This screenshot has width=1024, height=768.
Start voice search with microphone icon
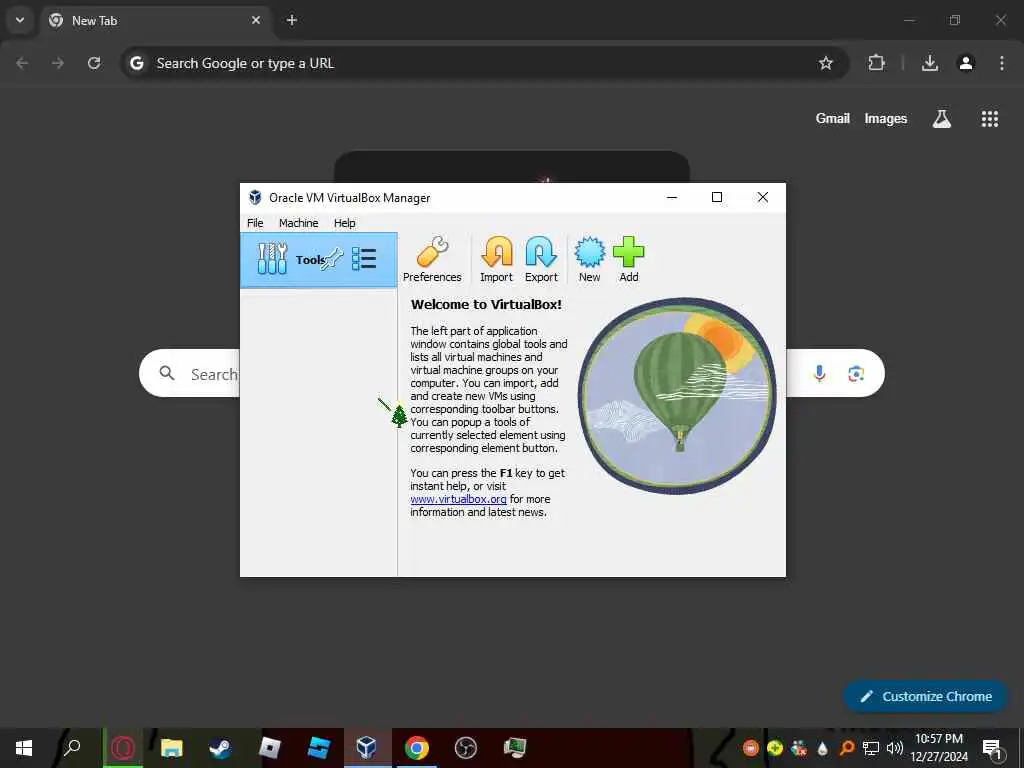click(820, 374)
